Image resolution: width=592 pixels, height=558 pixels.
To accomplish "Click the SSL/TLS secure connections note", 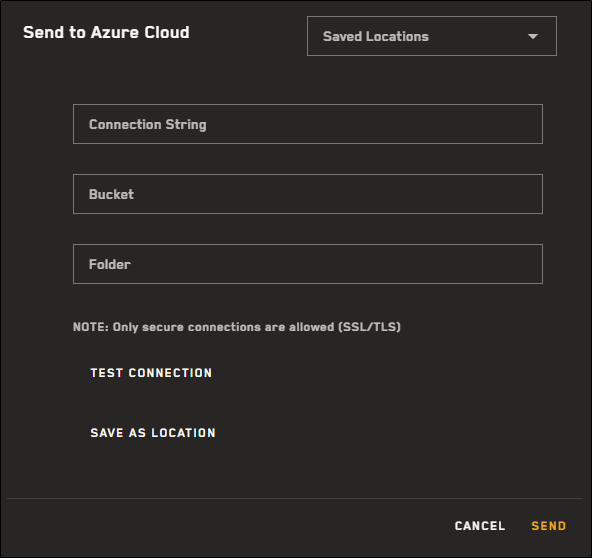I will pos(237,327).
